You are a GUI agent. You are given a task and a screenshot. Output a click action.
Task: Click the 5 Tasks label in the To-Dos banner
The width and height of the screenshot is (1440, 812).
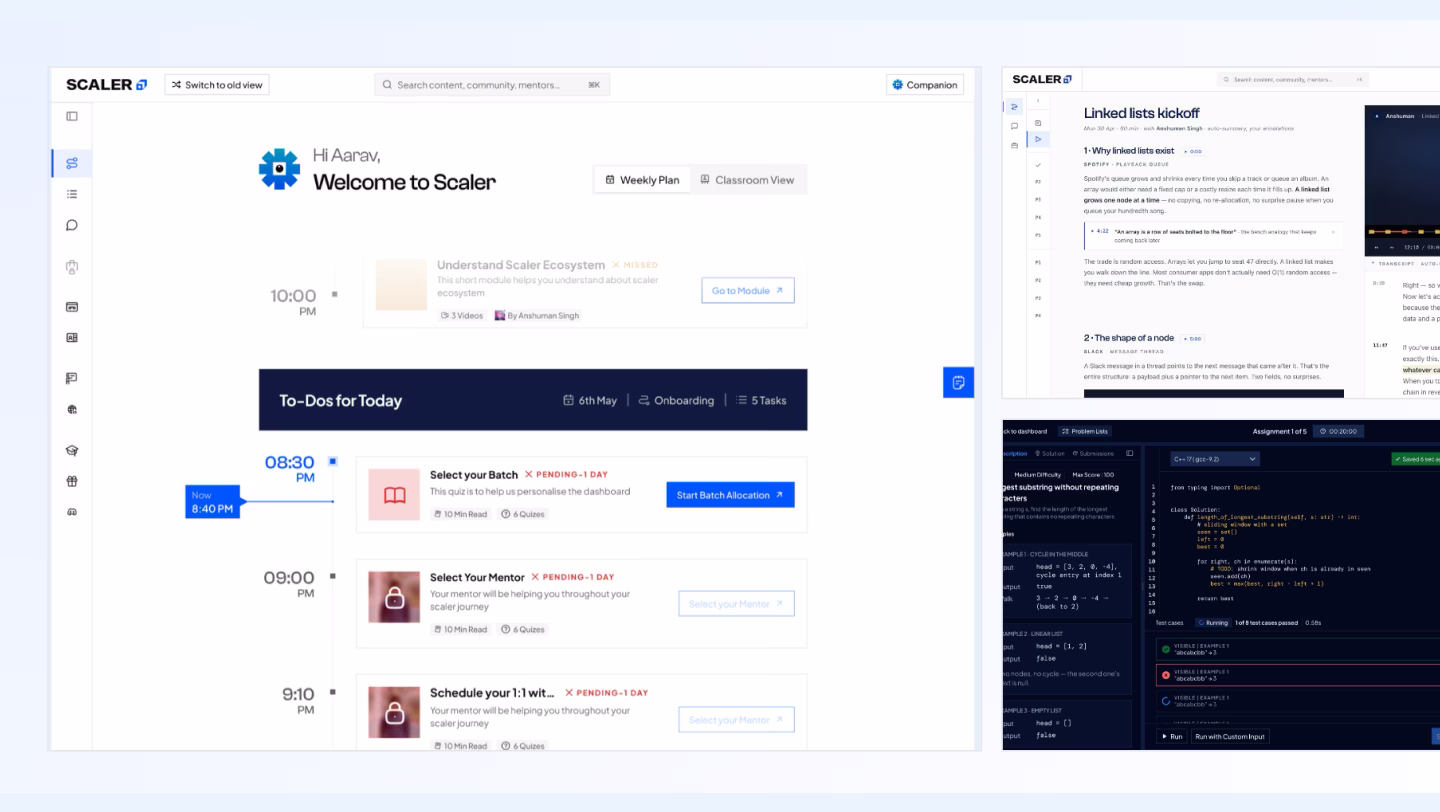pyautogui.click(x=761, y=400)
